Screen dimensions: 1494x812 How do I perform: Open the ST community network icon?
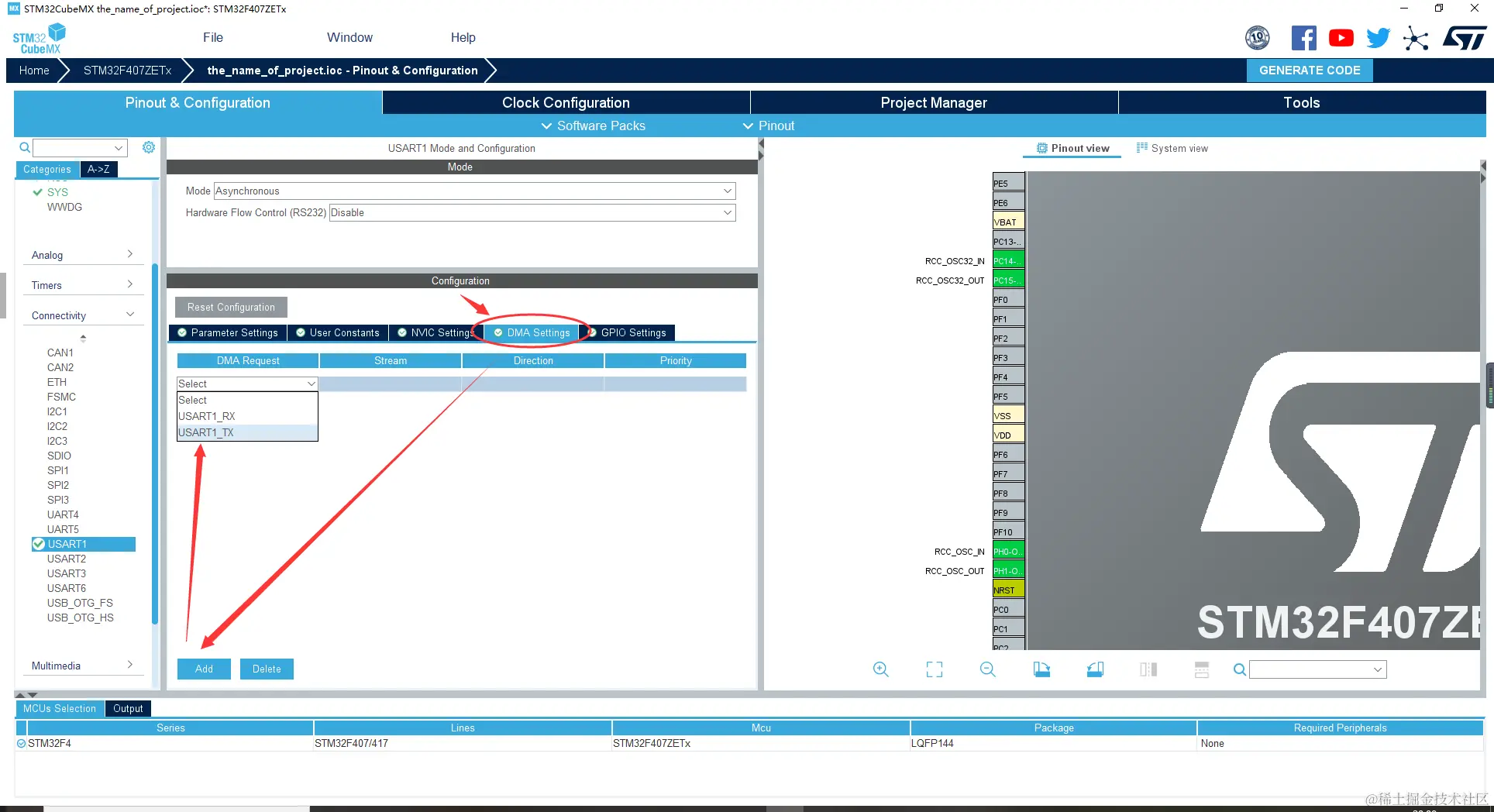tap(1416, 38)
